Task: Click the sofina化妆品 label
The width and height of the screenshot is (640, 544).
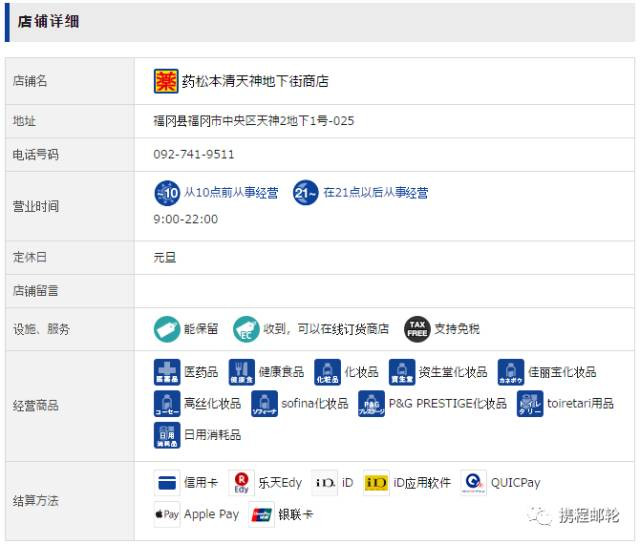Action: pos(315,403)
